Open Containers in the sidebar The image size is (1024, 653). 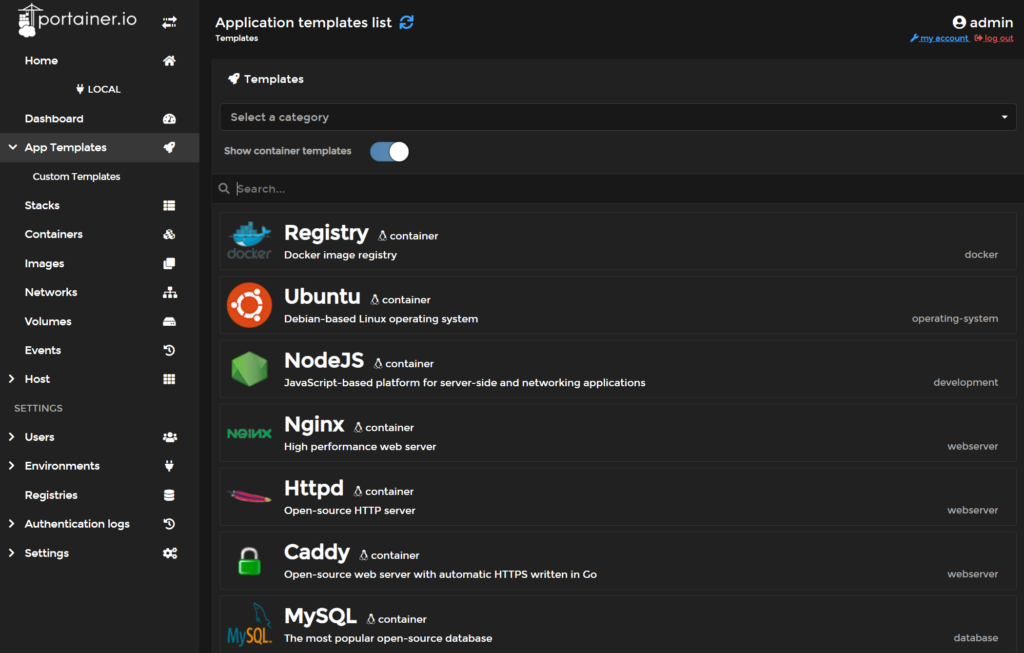pos(54,234)
